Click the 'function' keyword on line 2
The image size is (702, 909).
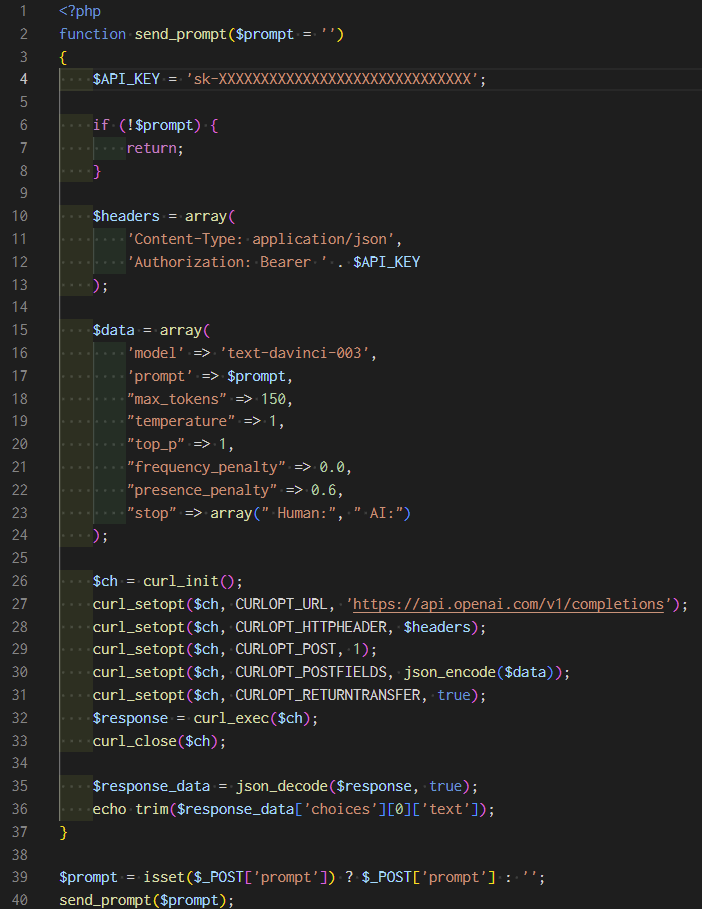point(92,34)
